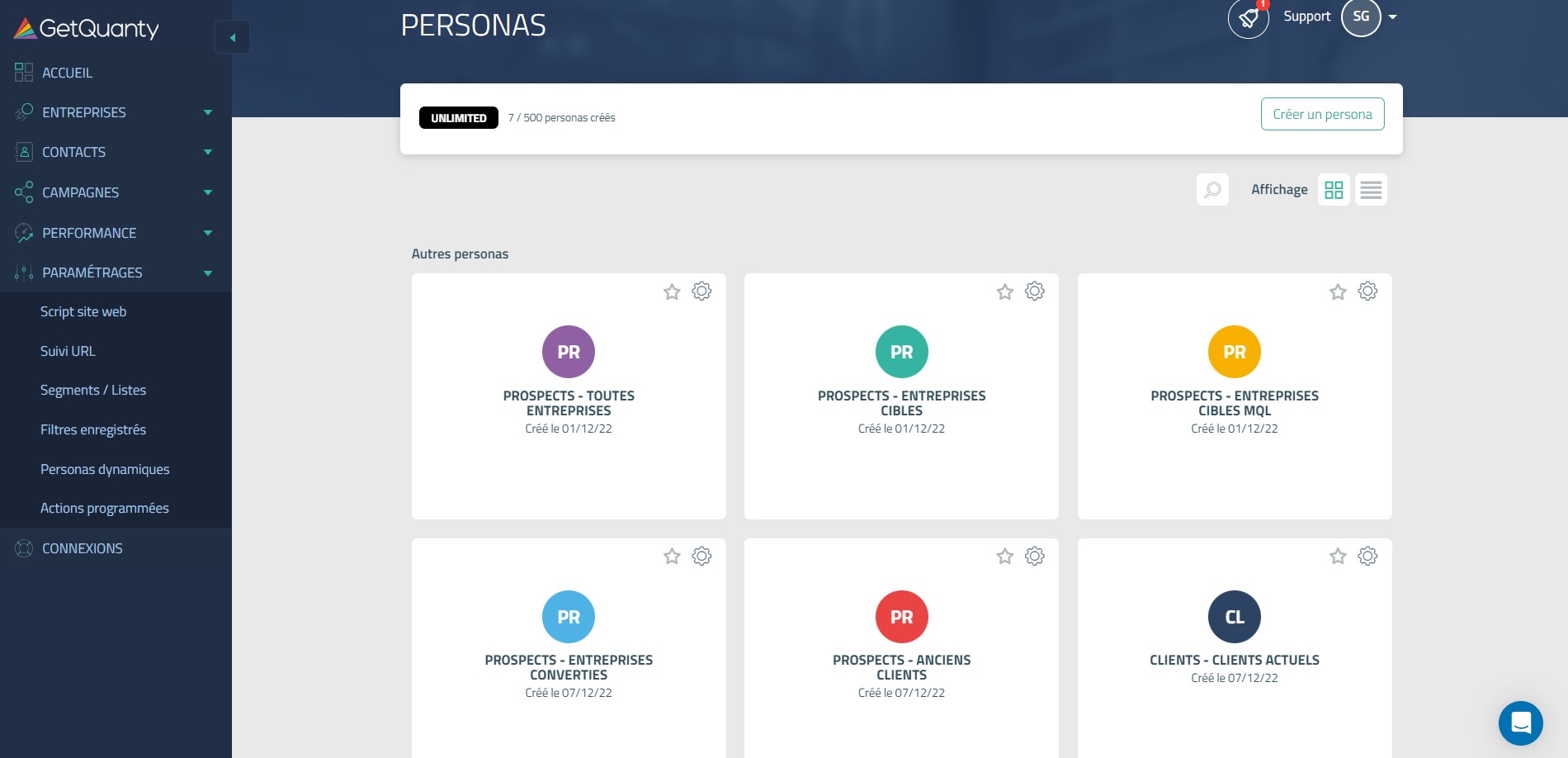Click the Paramétrages sliders icon
The height and width of the screenshot is (758, 1568).
point(24,272)
